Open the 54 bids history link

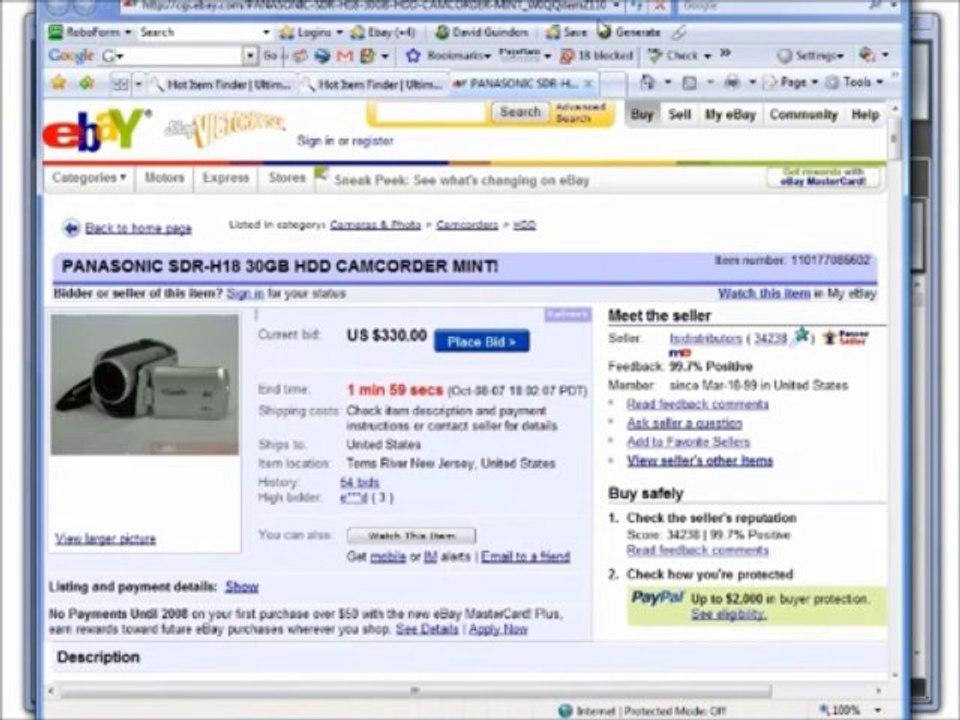pos(359,482)
